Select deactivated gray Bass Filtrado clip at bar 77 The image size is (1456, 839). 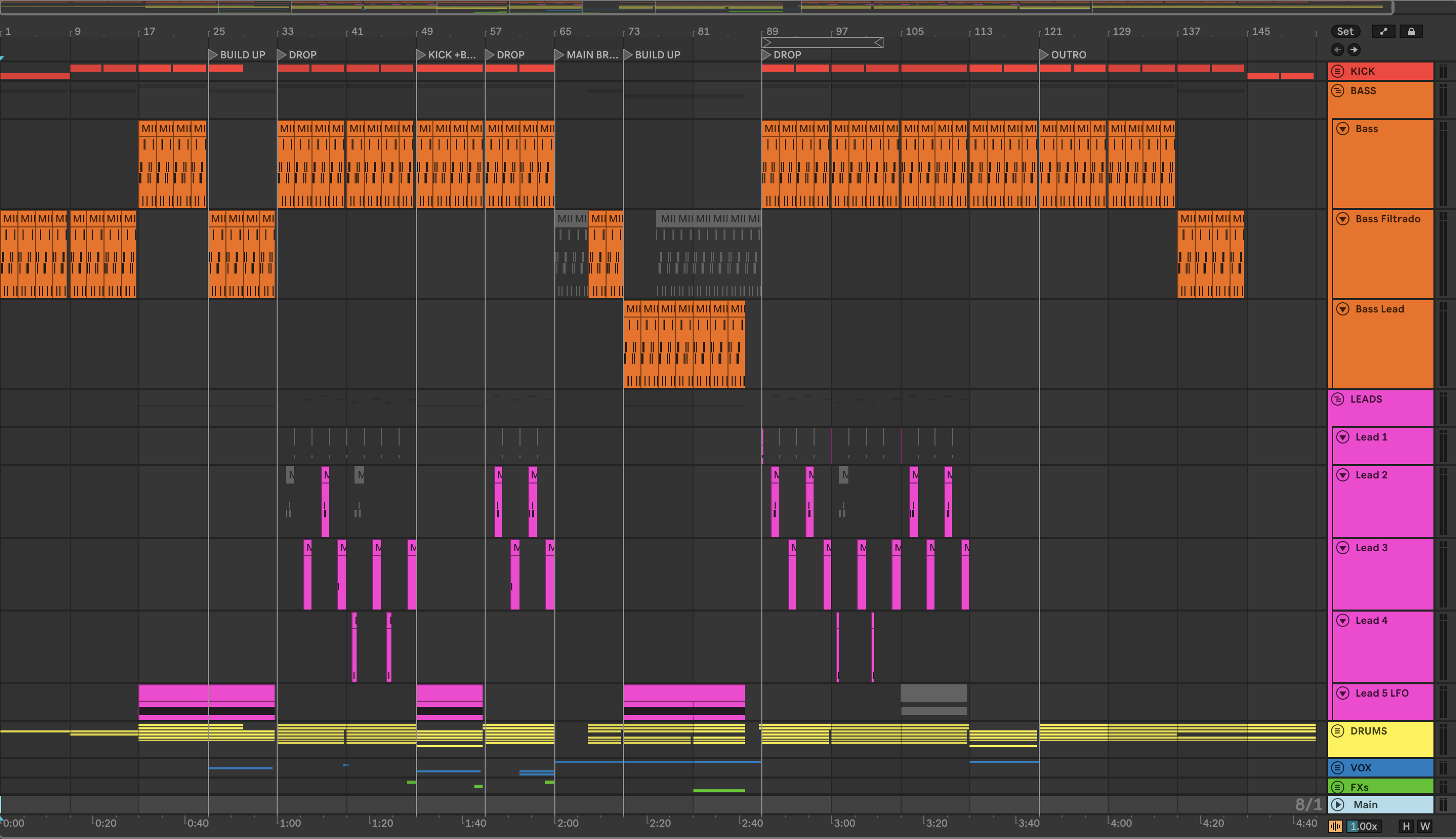pos(708,255)
